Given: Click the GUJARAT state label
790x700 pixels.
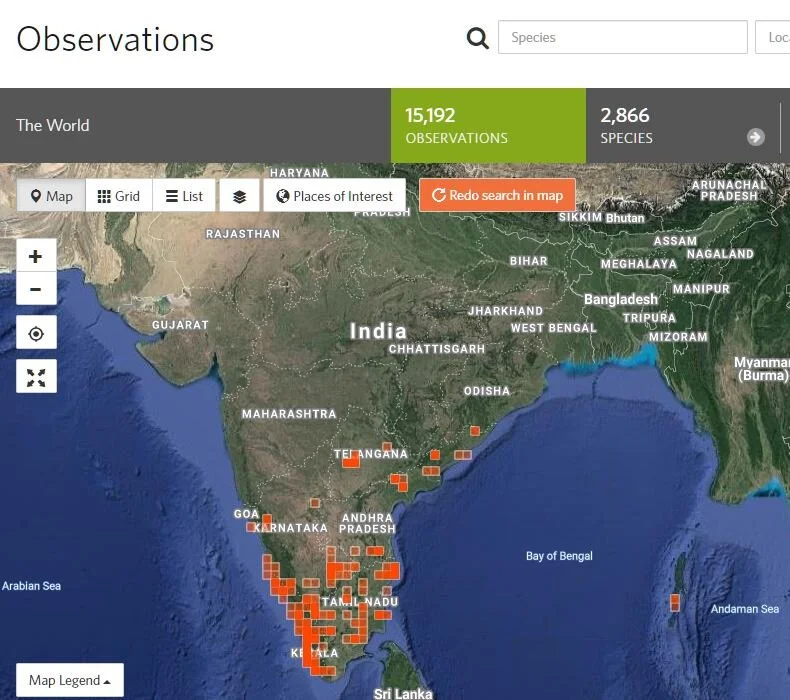Looking at the screenshot, I should [180, 325].
